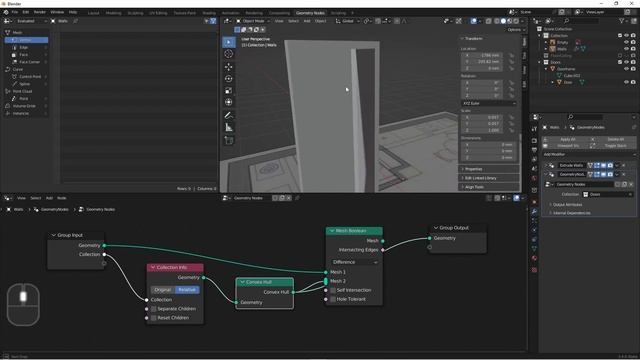This screenshot has width=640, height=360.
Task: Select the Transform tool in viewport toolbar
Action: pos(229,102)
